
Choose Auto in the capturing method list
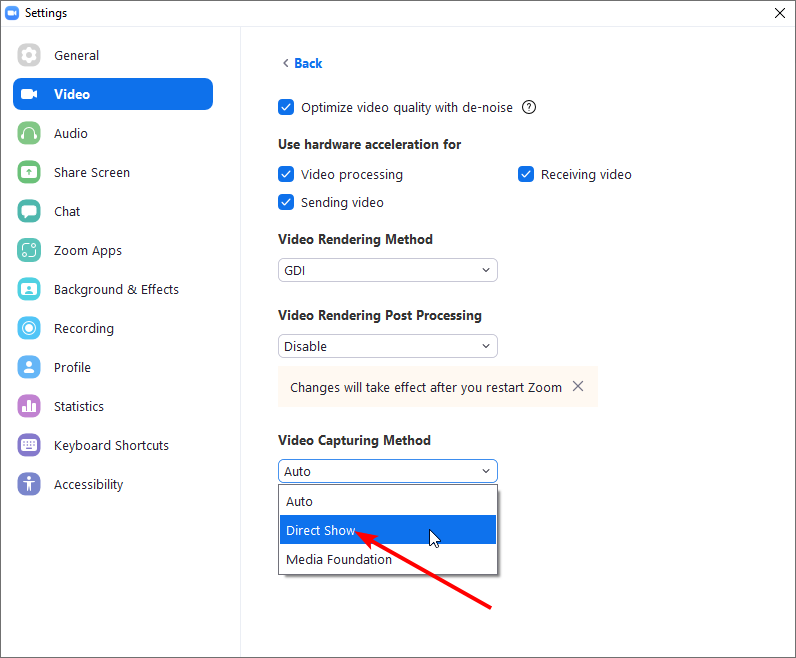388,501
